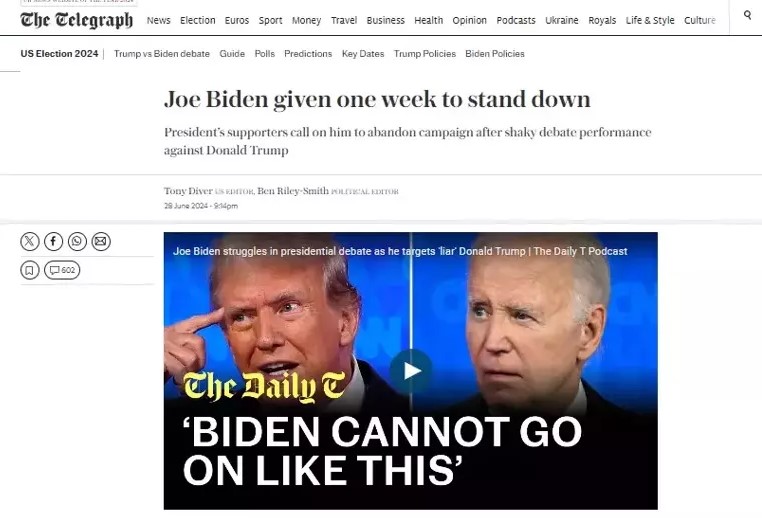762x518 pixels.
Task: Select the Polls sub-navigation tab
Action: click(264, 53)
